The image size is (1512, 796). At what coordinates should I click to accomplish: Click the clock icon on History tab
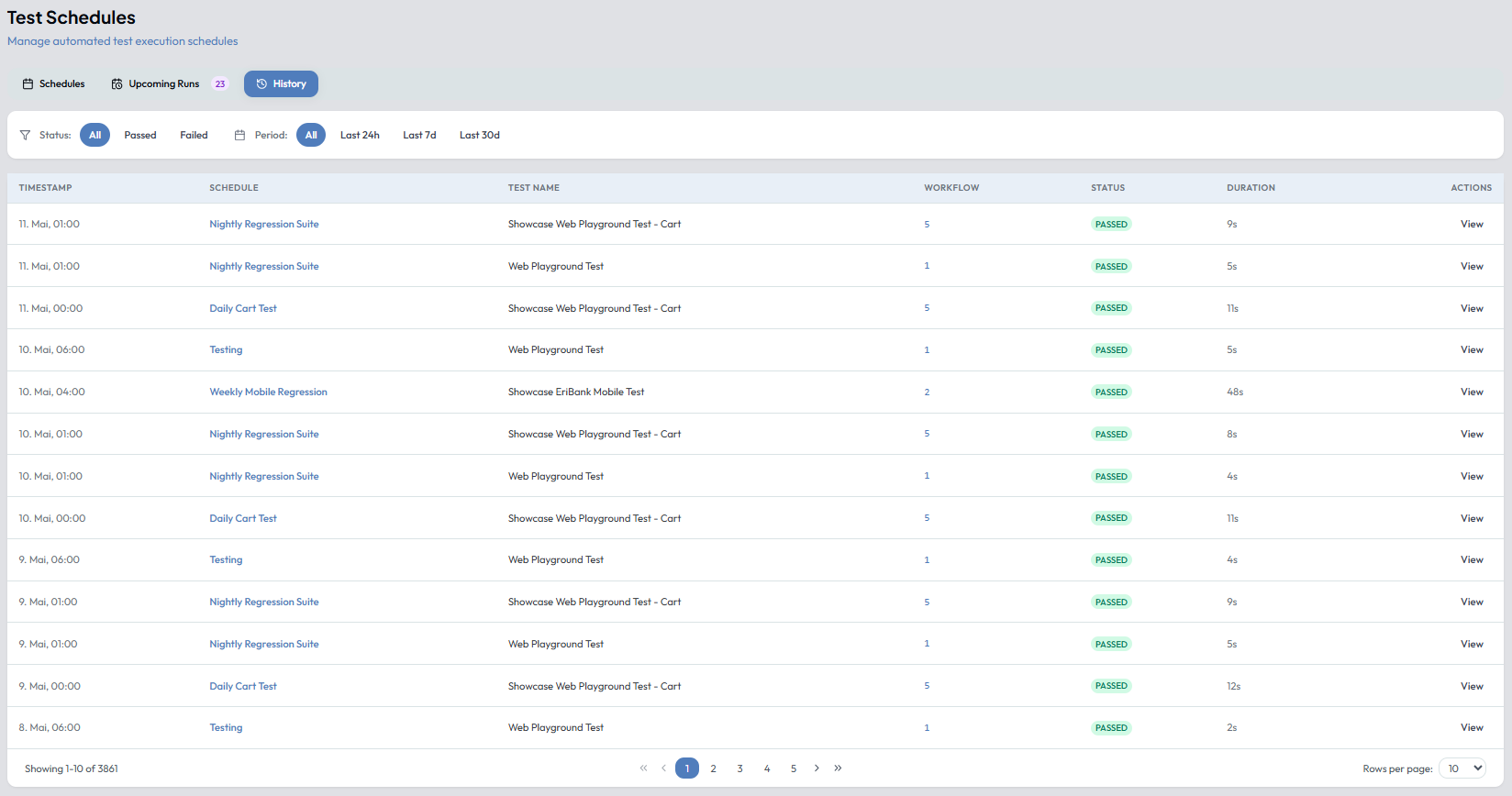(261, 83)
